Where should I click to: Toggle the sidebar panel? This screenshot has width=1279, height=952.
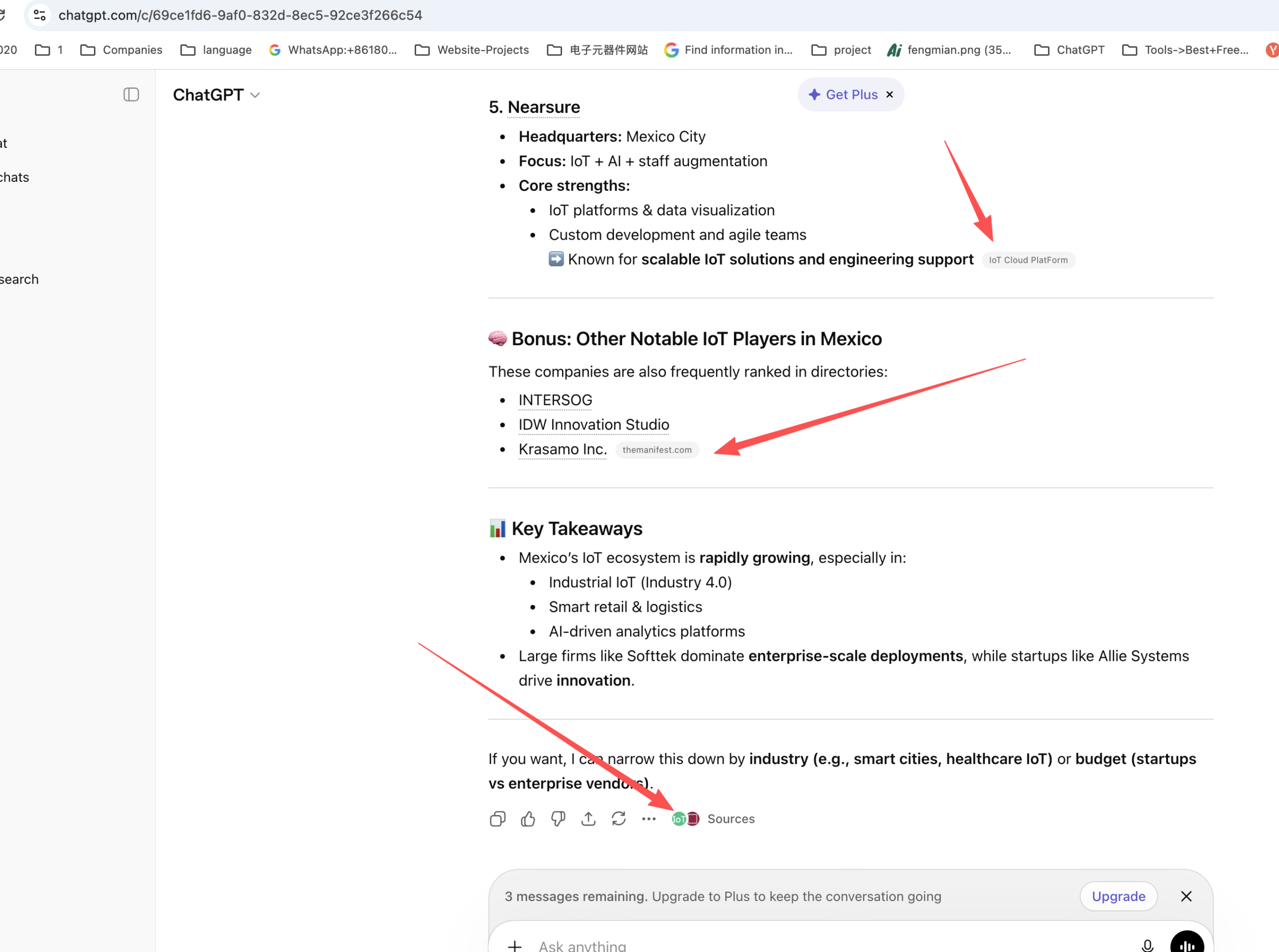[x=131, y=94]
